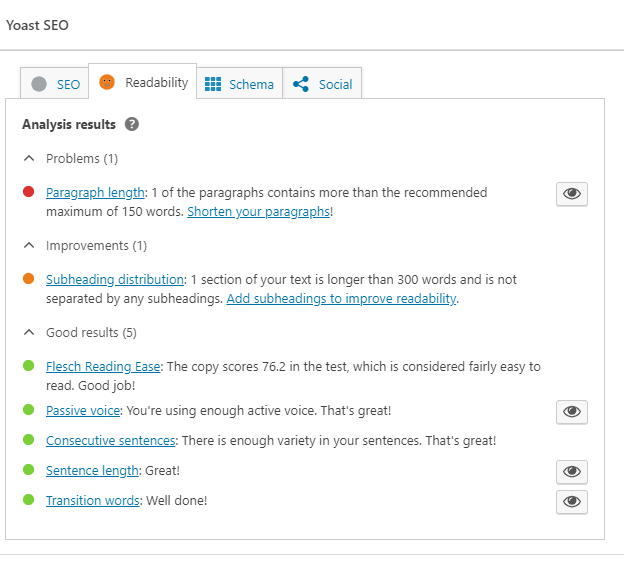
Task: Open the Consecutive sentences link
Action: 111,441
